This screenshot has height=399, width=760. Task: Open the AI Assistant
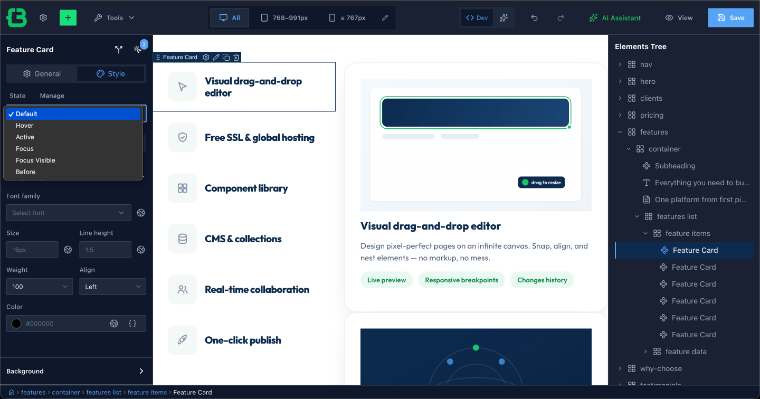615,17
